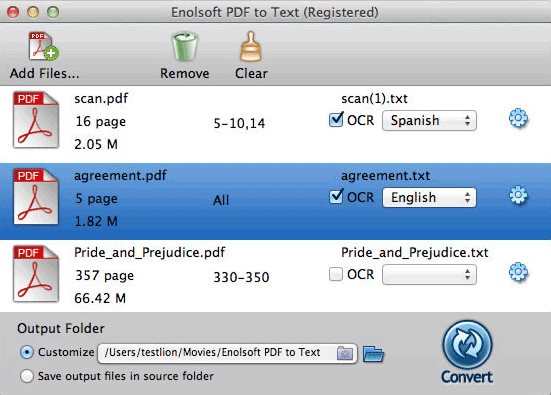Uncheck OCR for agreement.pdf
Image resolution: width=551 pixels, height=395 pixels.
tap(336, 197)
